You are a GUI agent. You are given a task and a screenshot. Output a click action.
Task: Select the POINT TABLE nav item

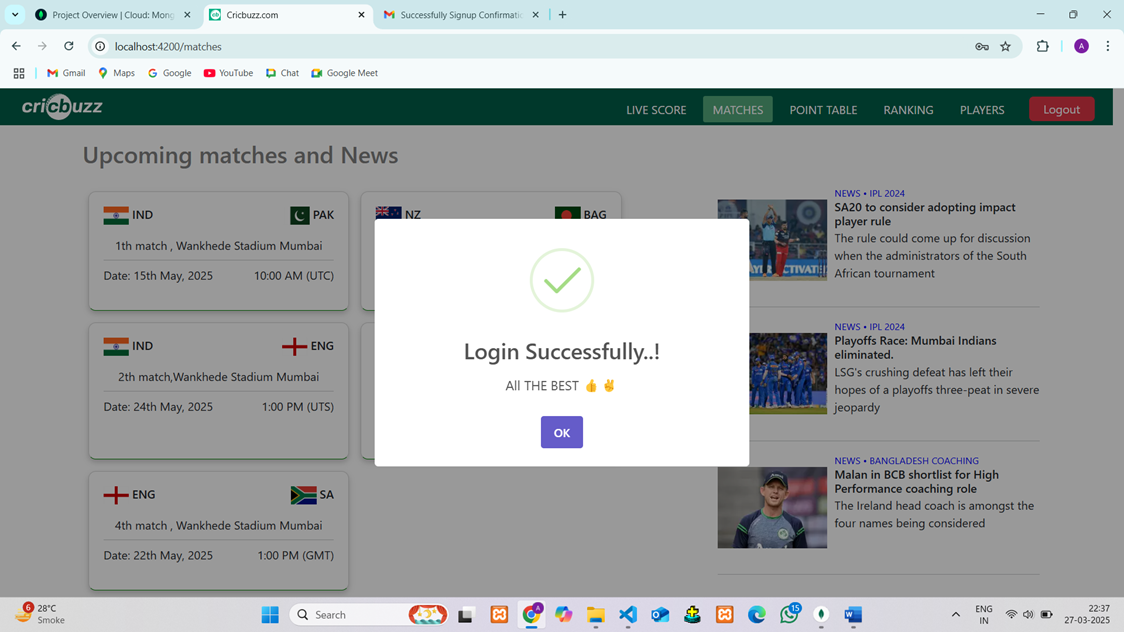coord(823,110)
